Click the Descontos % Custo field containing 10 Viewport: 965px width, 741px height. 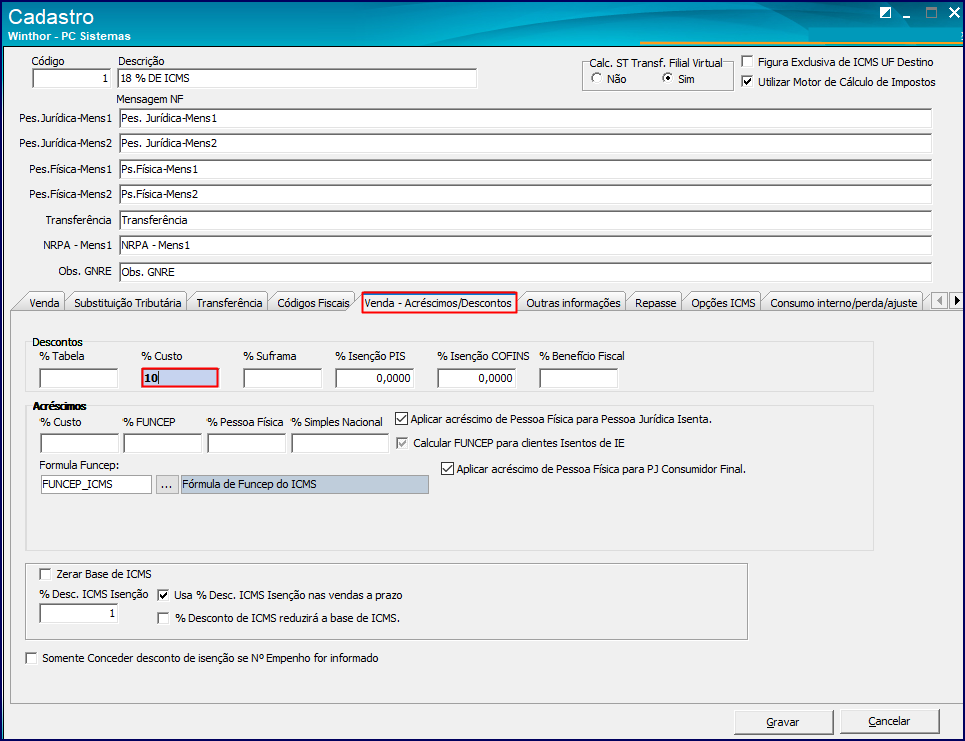(x=180, y=378)
